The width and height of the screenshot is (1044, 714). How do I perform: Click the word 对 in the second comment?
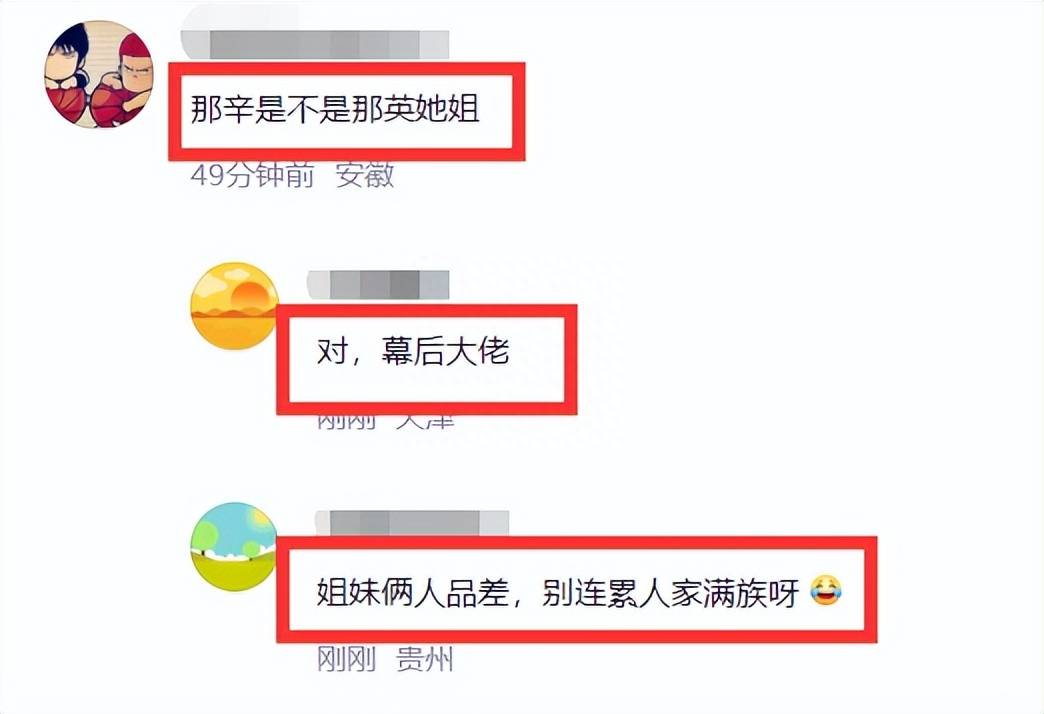click(332, 351)
